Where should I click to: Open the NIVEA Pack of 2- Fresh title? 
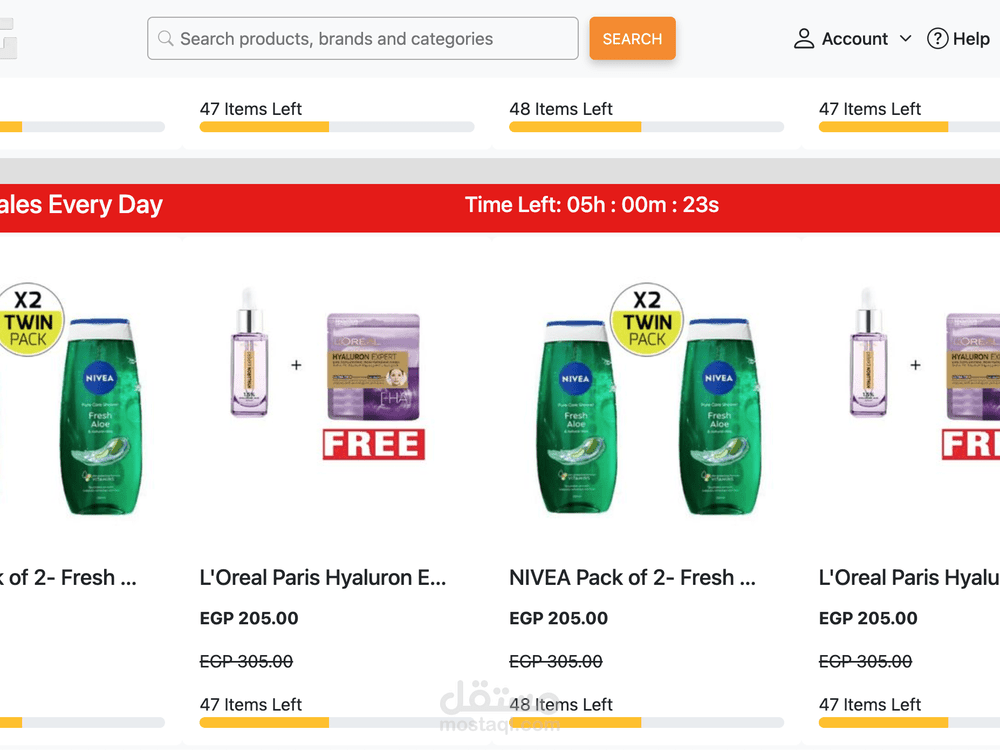coord(632,577)
